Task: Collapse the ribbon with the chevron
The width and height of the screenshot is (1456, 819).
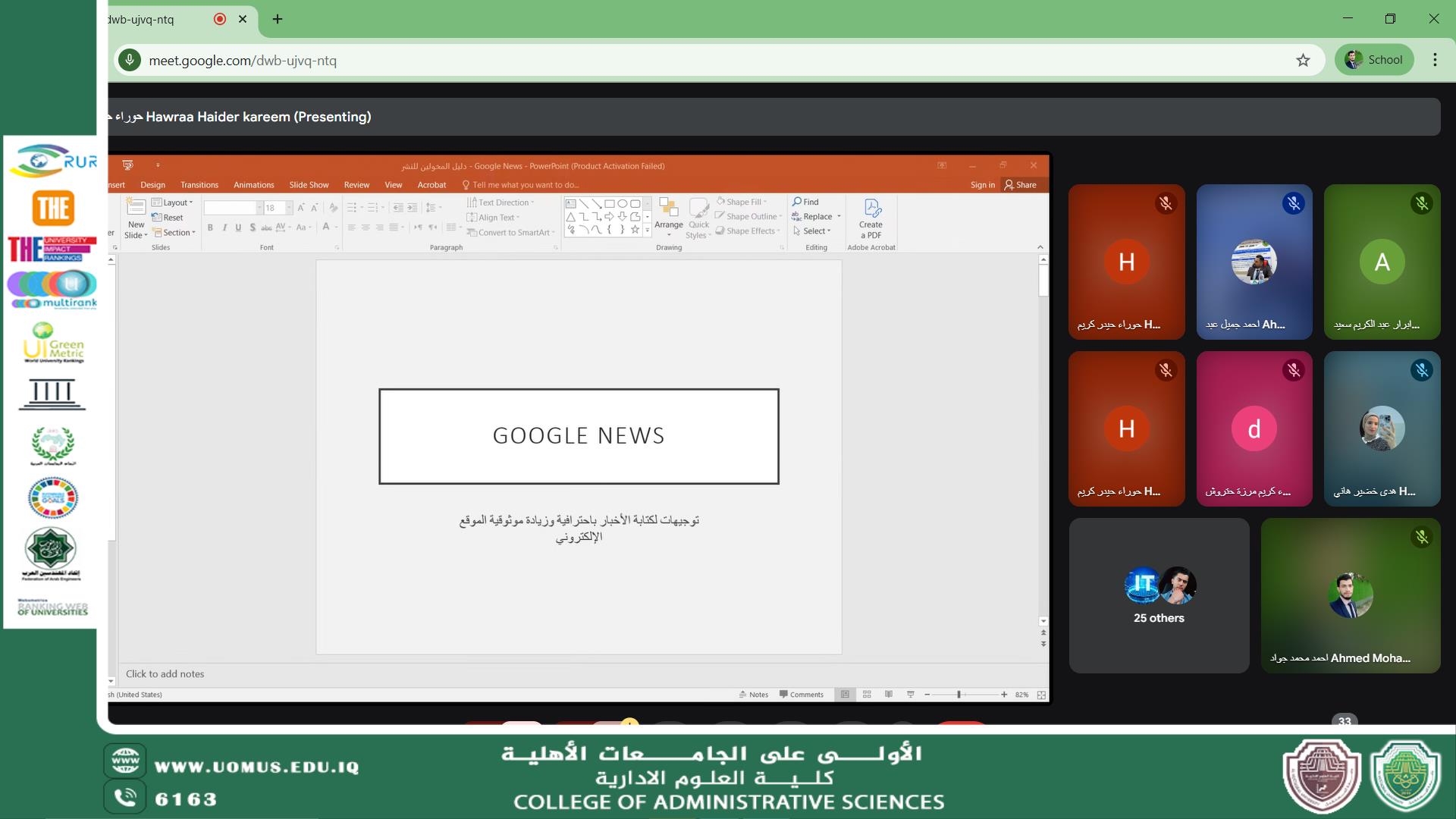Action: coord(1040,247)
